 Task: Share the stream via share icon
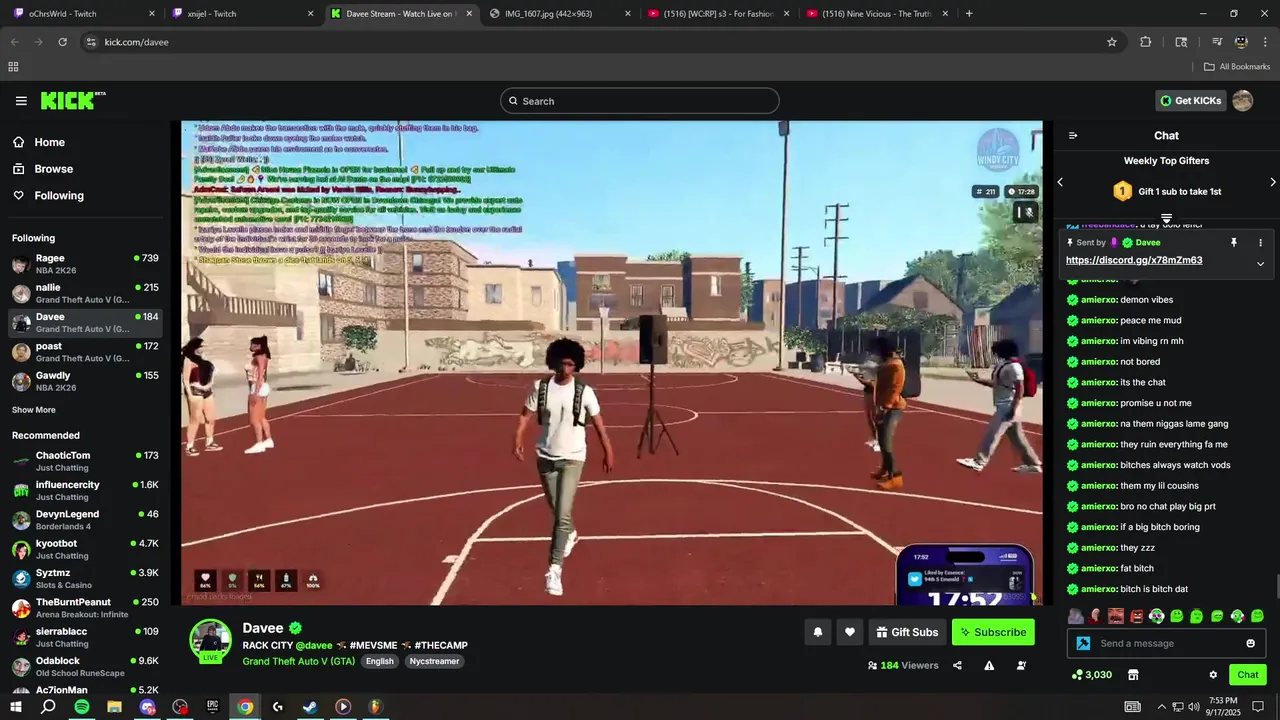(957, 665)
